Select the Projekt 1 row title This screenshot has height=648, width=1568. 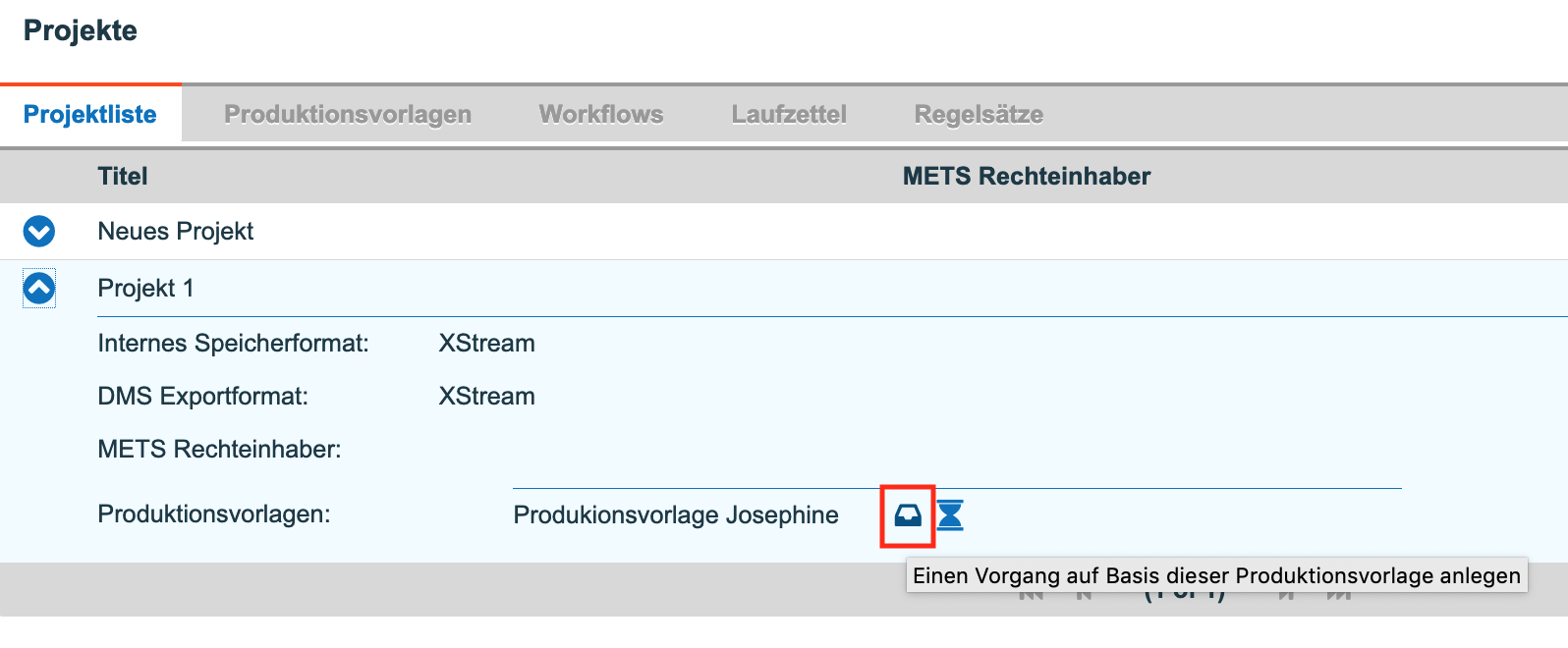(x=145, y=289)
